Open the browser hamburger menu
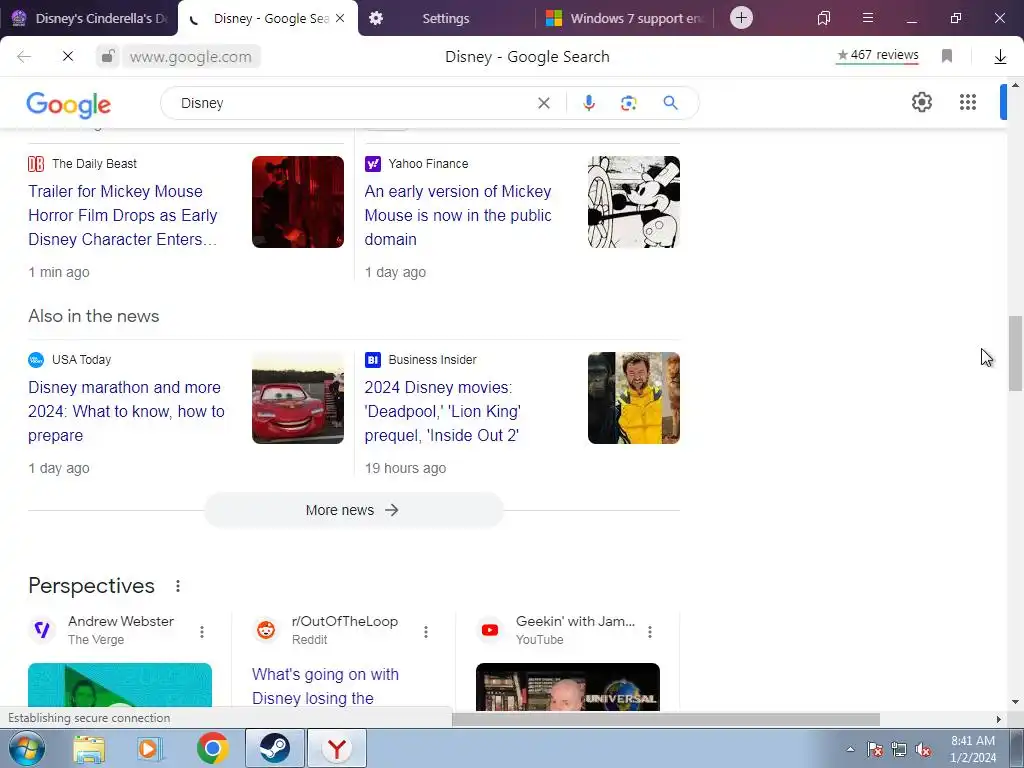This screenshot has height=768, width=1024. (x=867, y=18)
